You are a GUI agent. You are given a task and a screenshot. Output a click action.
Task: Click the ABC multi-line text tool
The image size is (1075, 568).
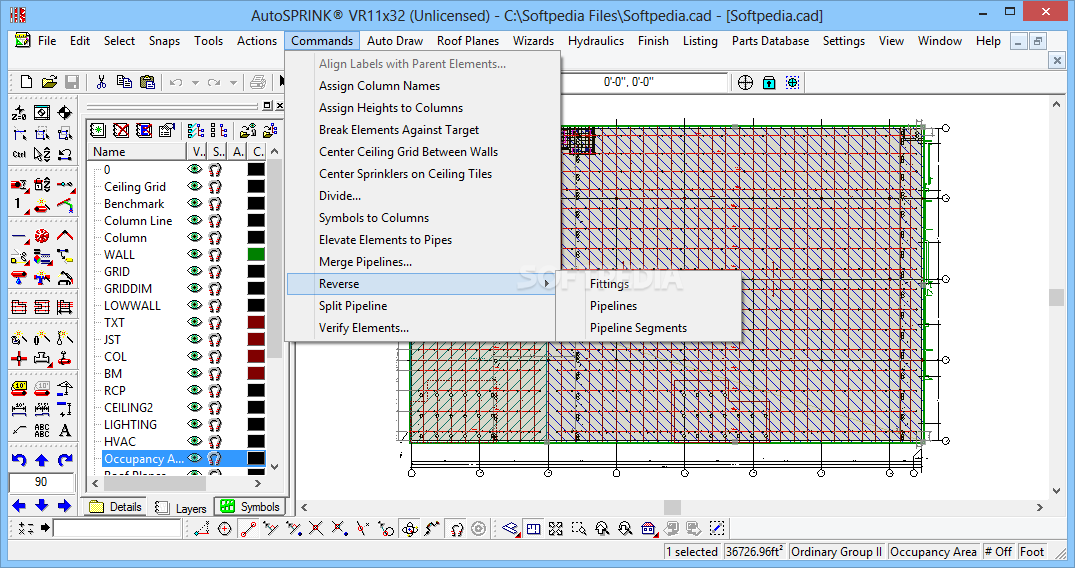point(42,430)
